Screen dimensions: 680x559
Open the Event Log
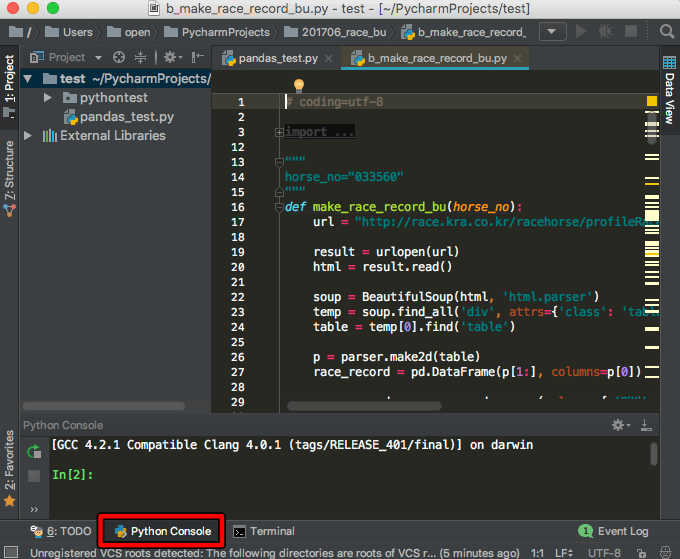[x=614, y=531]
